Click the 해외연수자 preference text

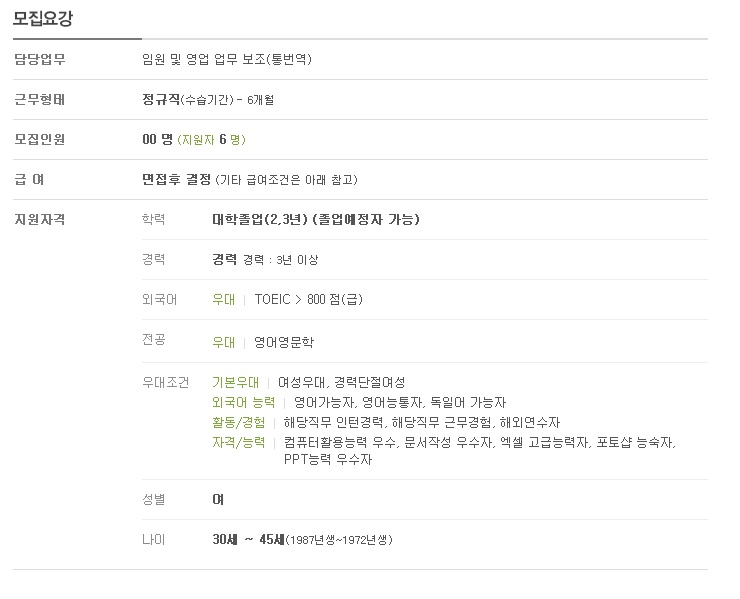[x=528, y=422]
